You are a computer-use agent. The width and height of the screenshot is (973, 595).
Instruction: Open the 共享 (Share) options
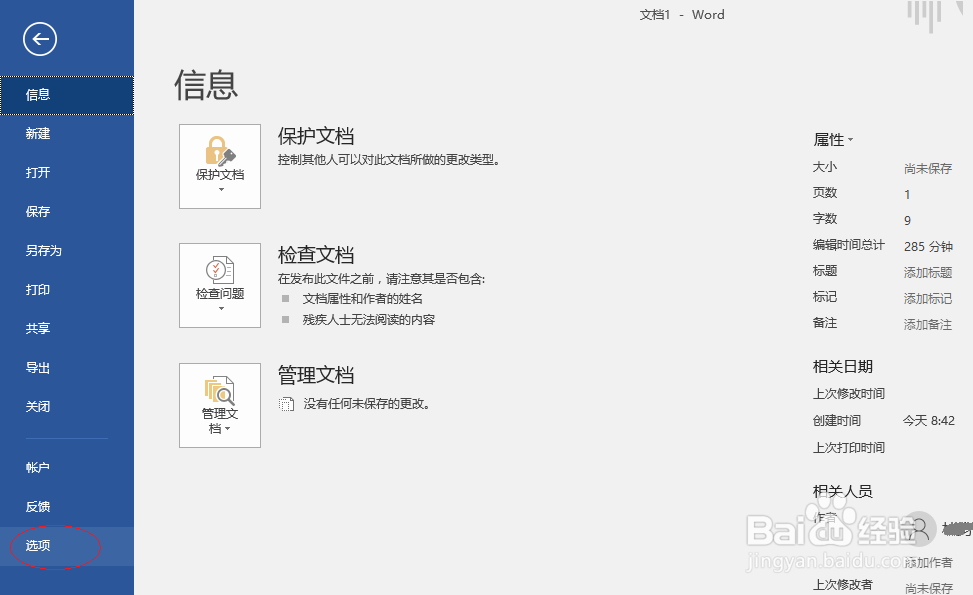point(37,328)
